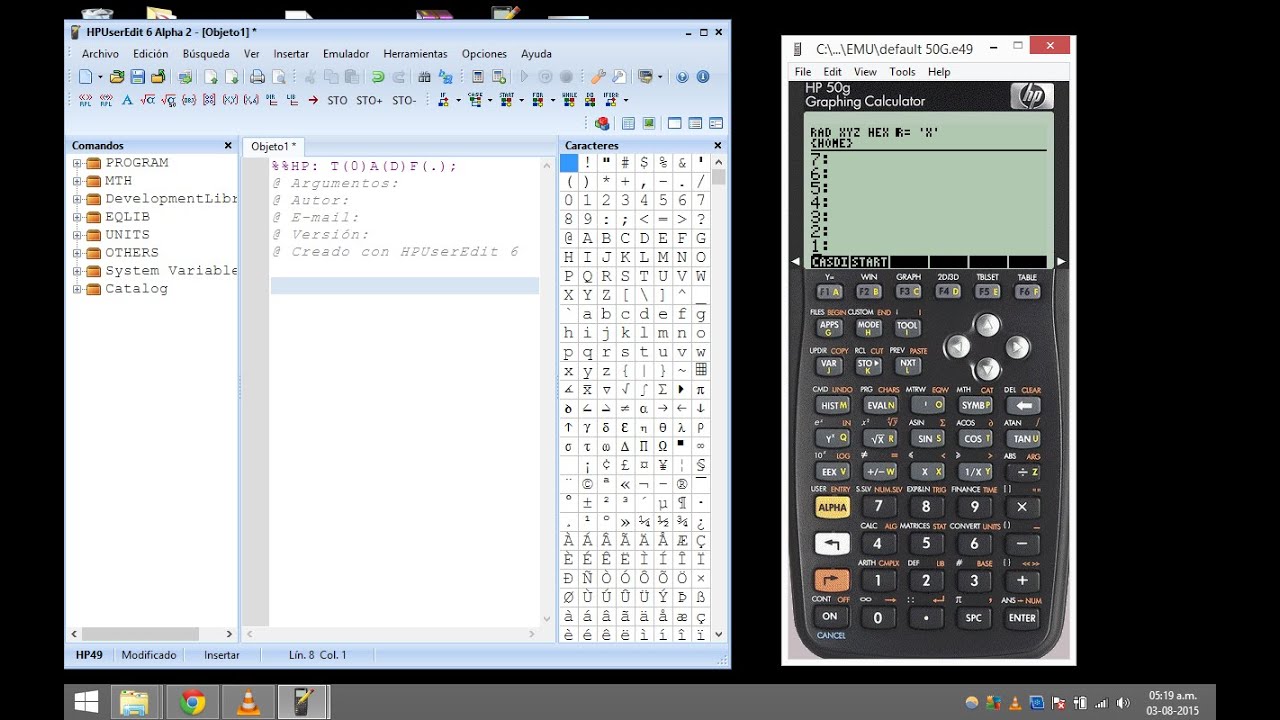Image resolution: width=1280 pixels, height=720 pixels.
Task: Click the calculator up arrow key
Action: pos(987,324)
